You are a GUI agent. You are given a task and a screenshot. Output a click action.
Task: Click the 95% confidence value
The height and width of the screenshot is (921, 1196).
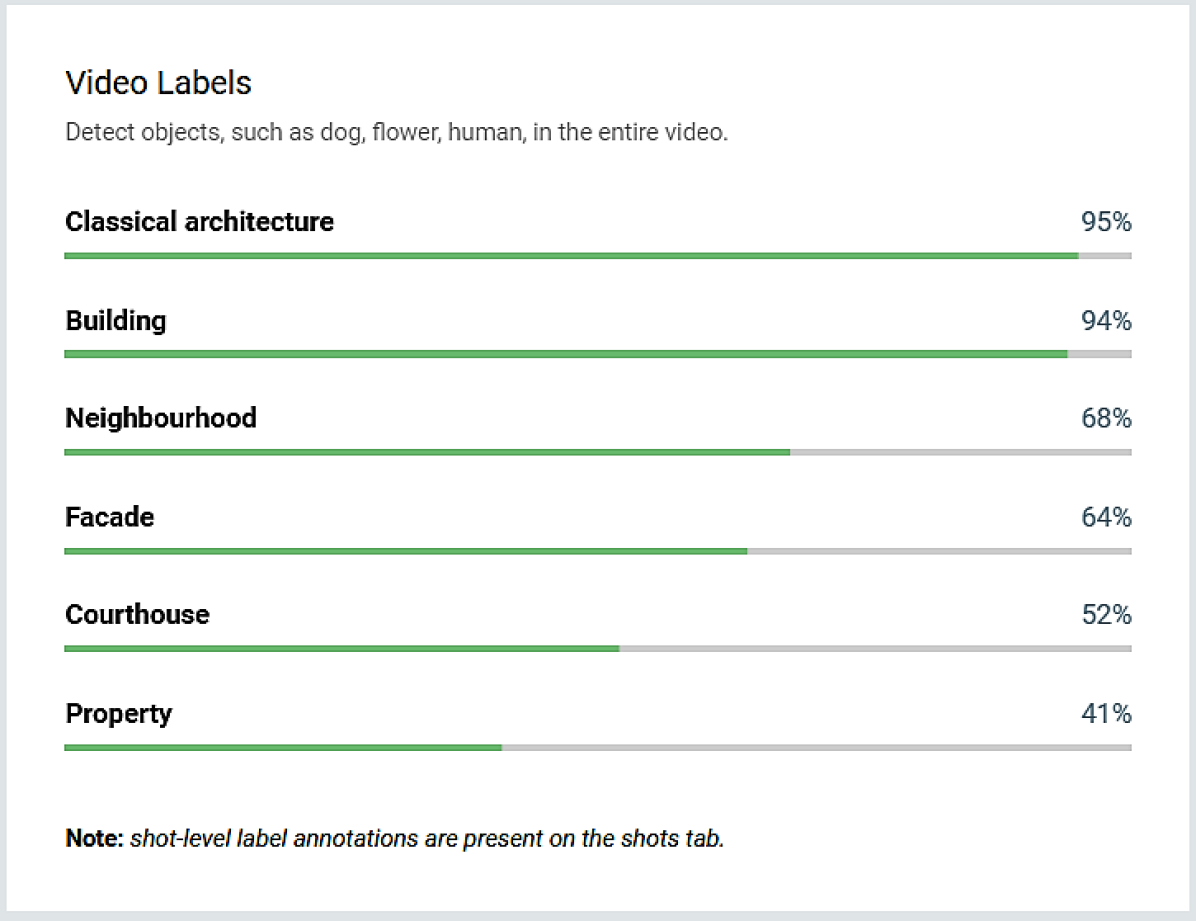coord(1106,222)
